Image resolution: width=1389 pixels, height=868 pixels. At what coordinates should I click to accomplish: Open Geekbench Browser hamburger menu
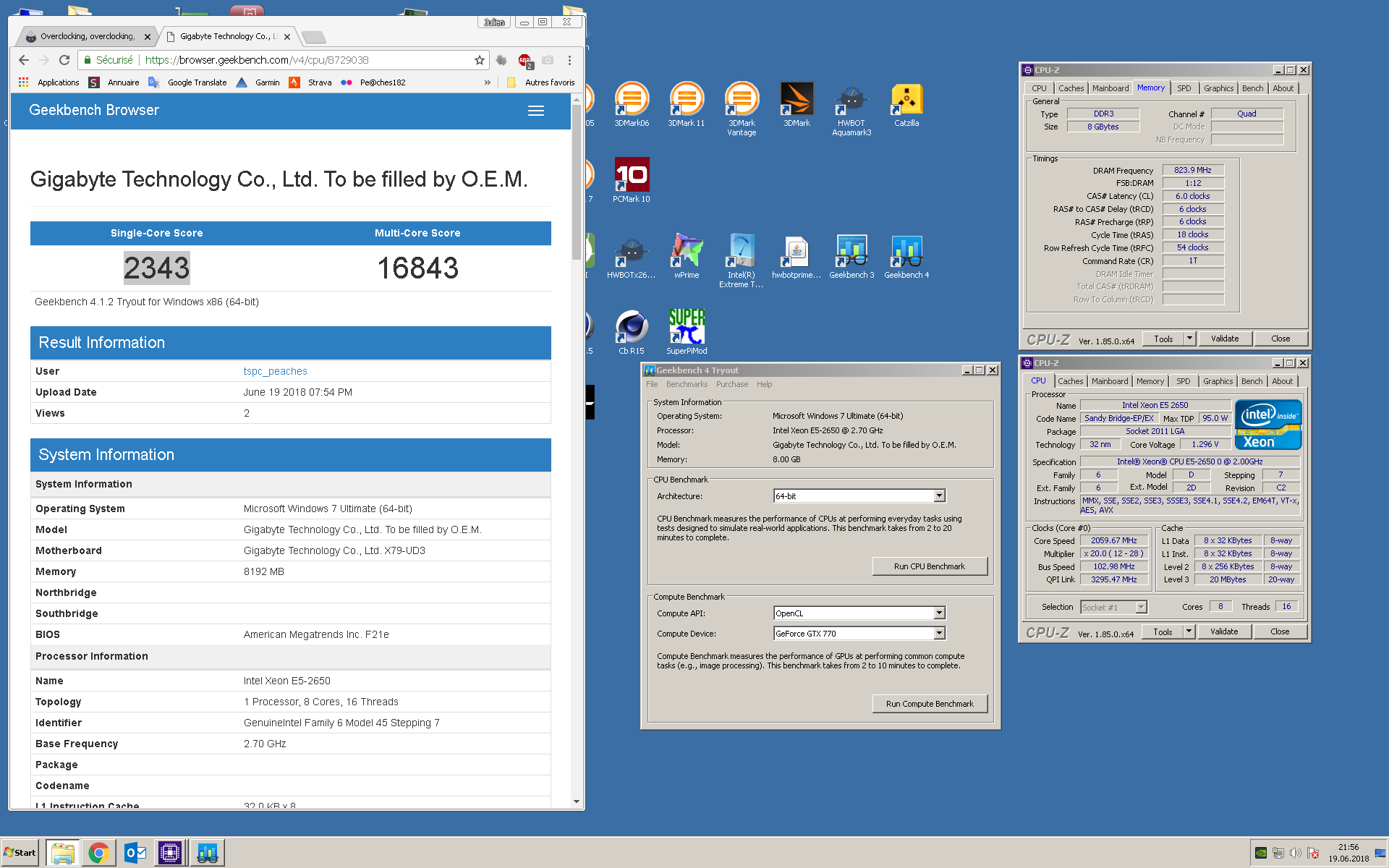pos(535,111)
